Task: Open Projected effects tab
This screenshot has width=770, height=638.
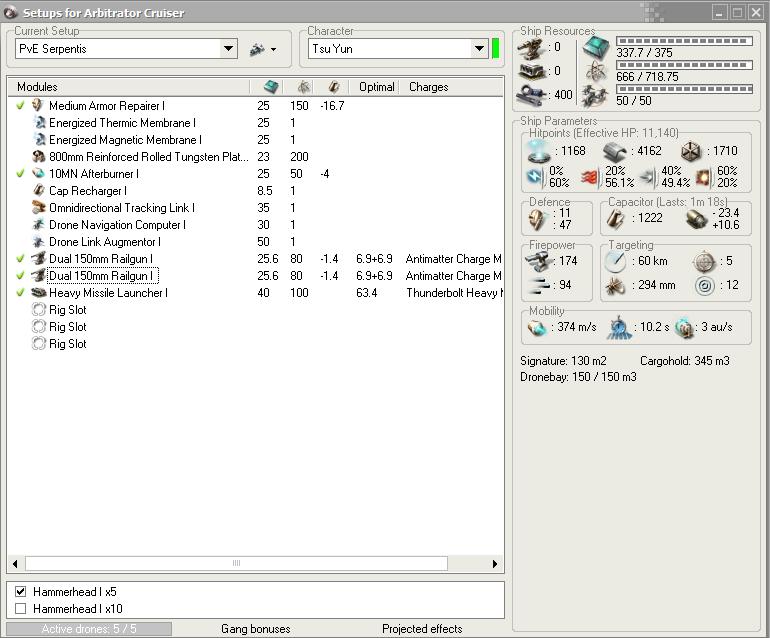Action: pyautogui.click(x=422, y=629)
